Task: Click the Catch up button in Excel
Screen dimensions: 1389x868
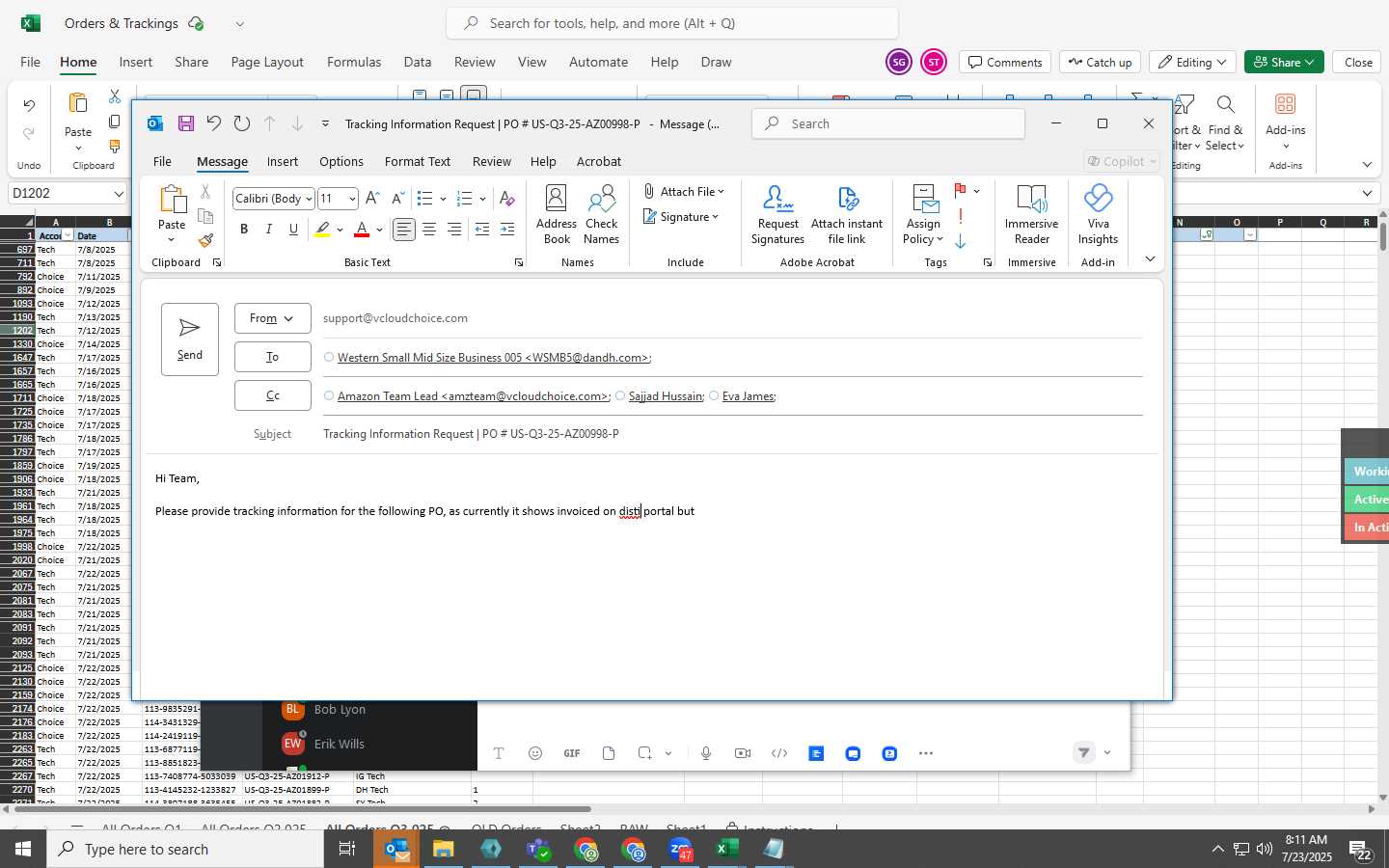Action: [x=1100, y=62]
